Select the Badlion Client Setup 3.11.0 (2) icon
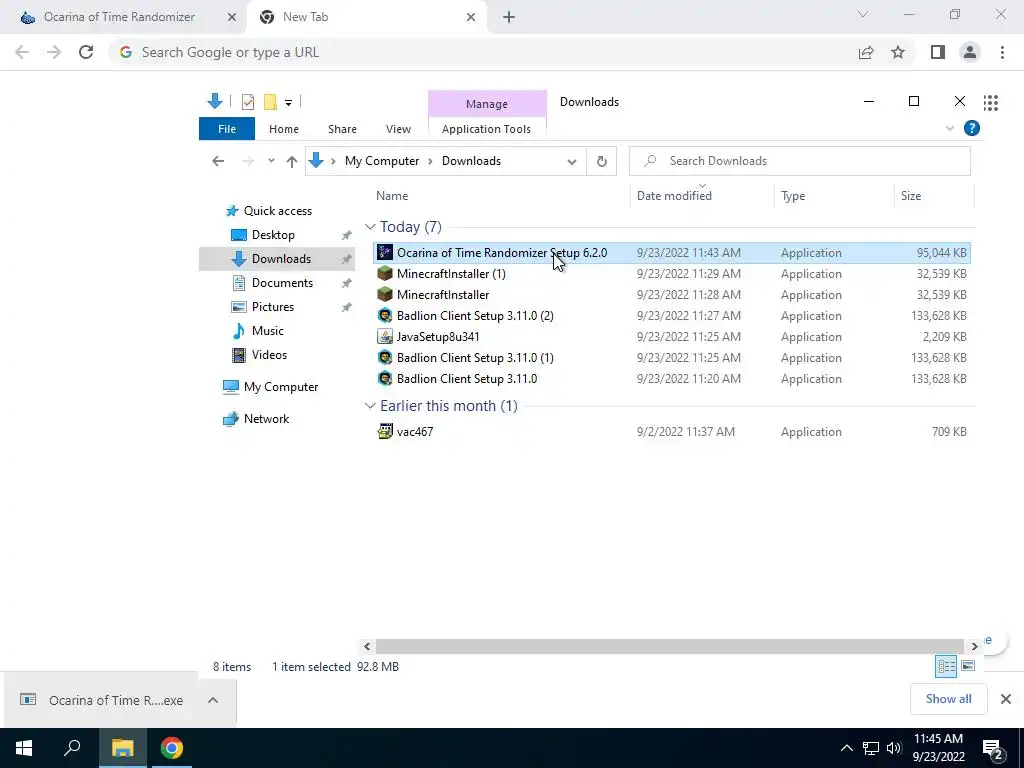The width and height of the screenshot is (1024, 768). 385,316
